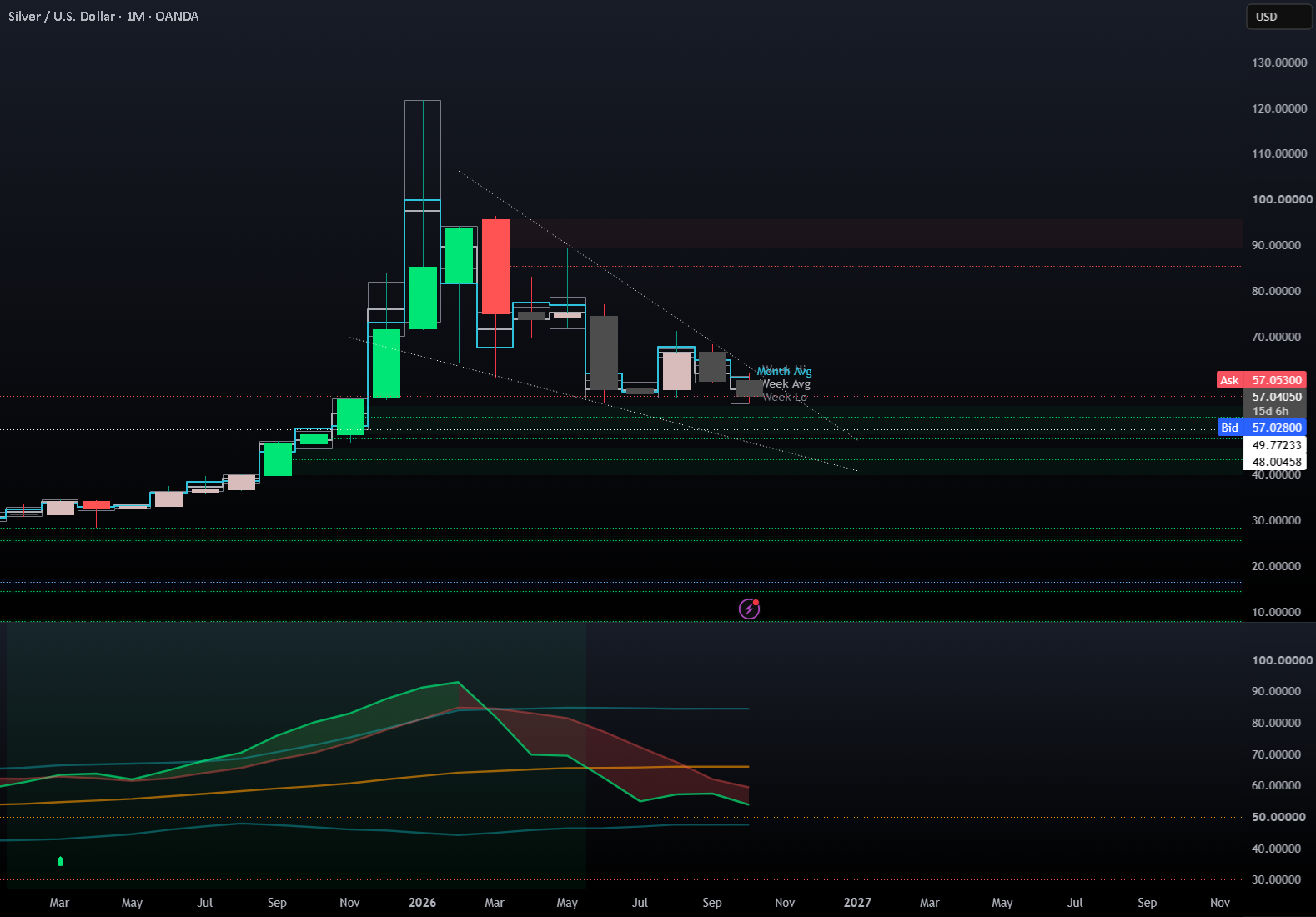Click the 110.00000 price scale label
Viewport: 1316px width, 917px height.
pos(1279,153)
